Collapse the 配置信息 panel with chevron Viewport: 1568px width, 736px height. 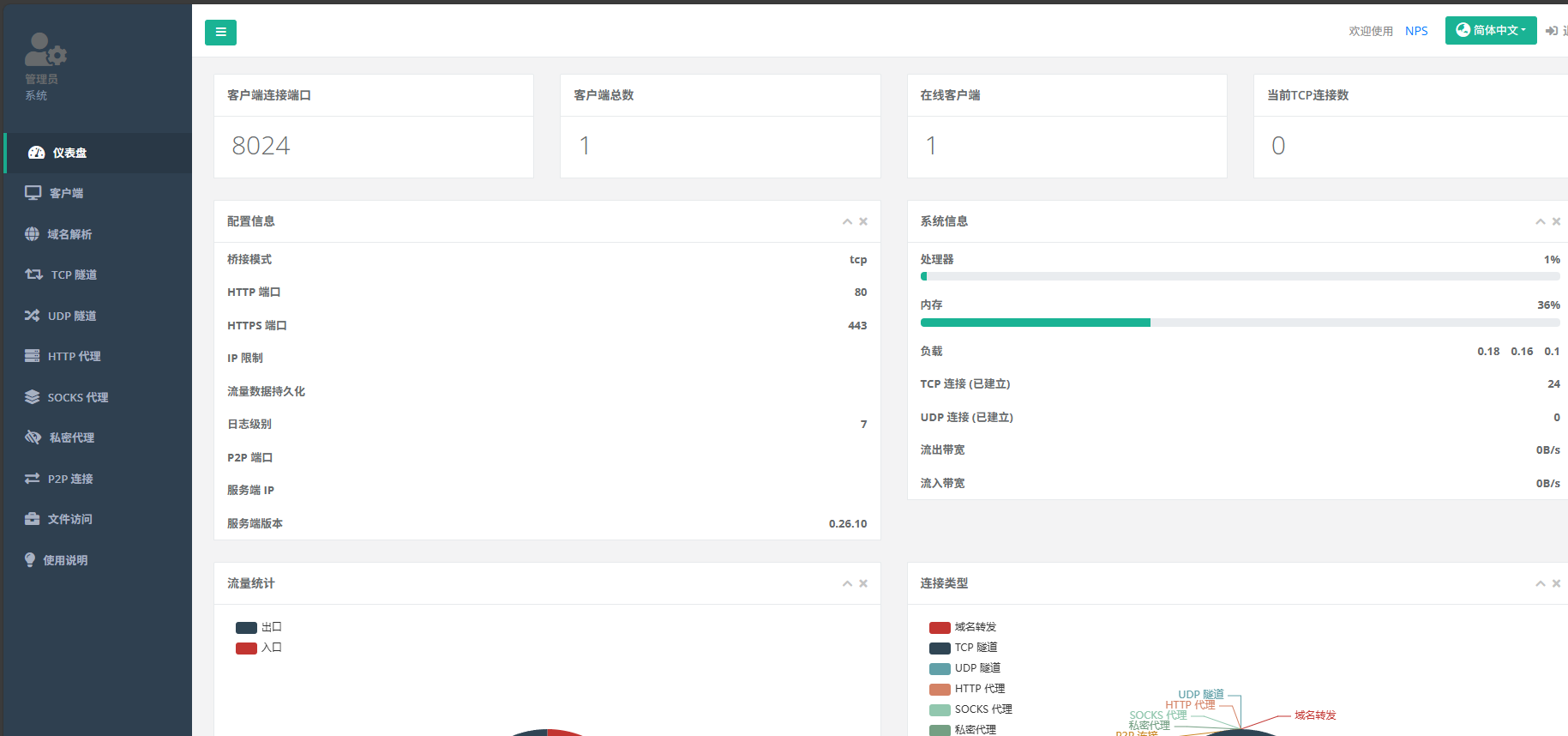847,221
